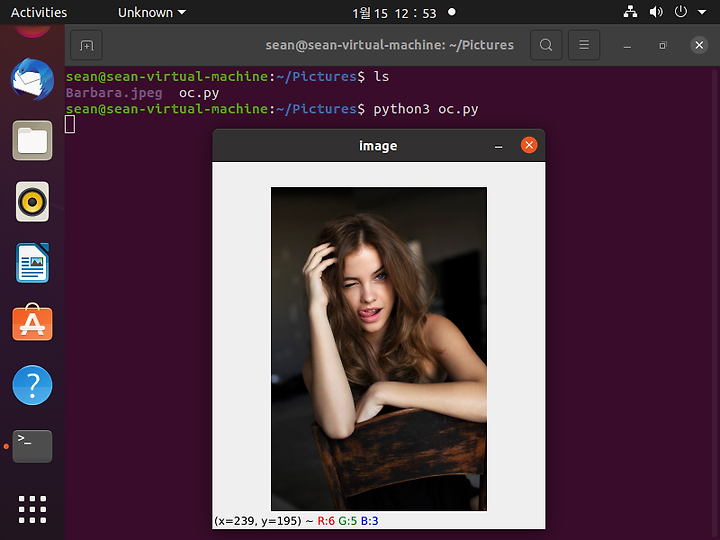The height and width of the screenshot is (540, 720).
Task: Close the image window with the orange button
Action: (529, 145)
